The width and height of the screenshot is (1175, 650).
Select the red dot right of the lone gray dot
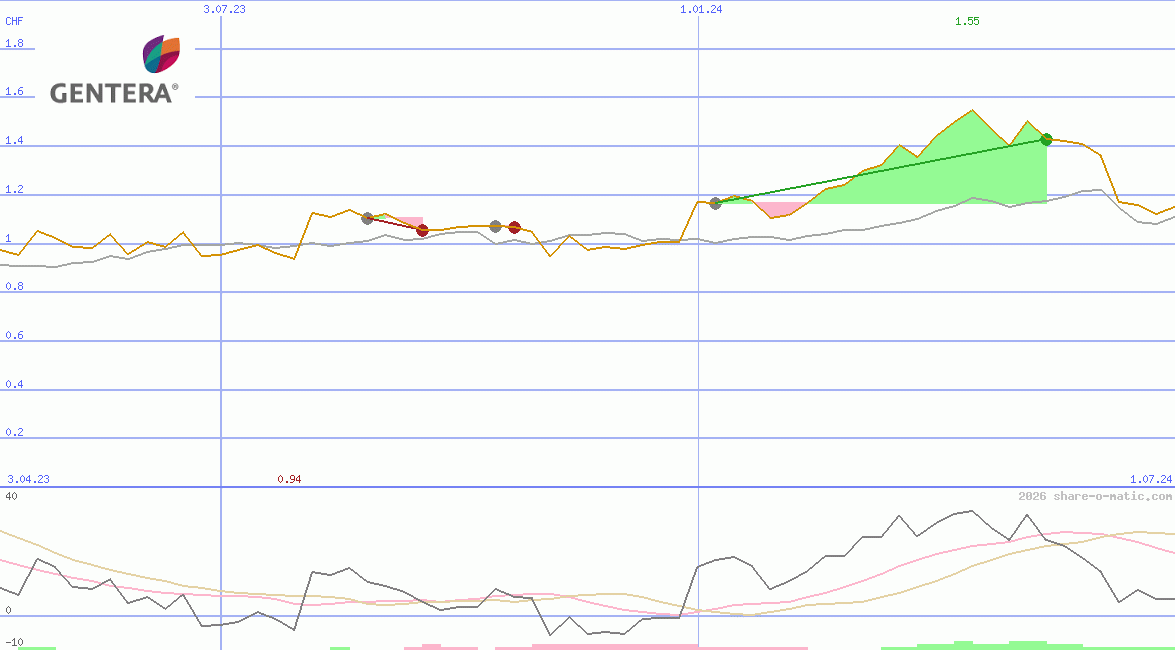(514, 228)
